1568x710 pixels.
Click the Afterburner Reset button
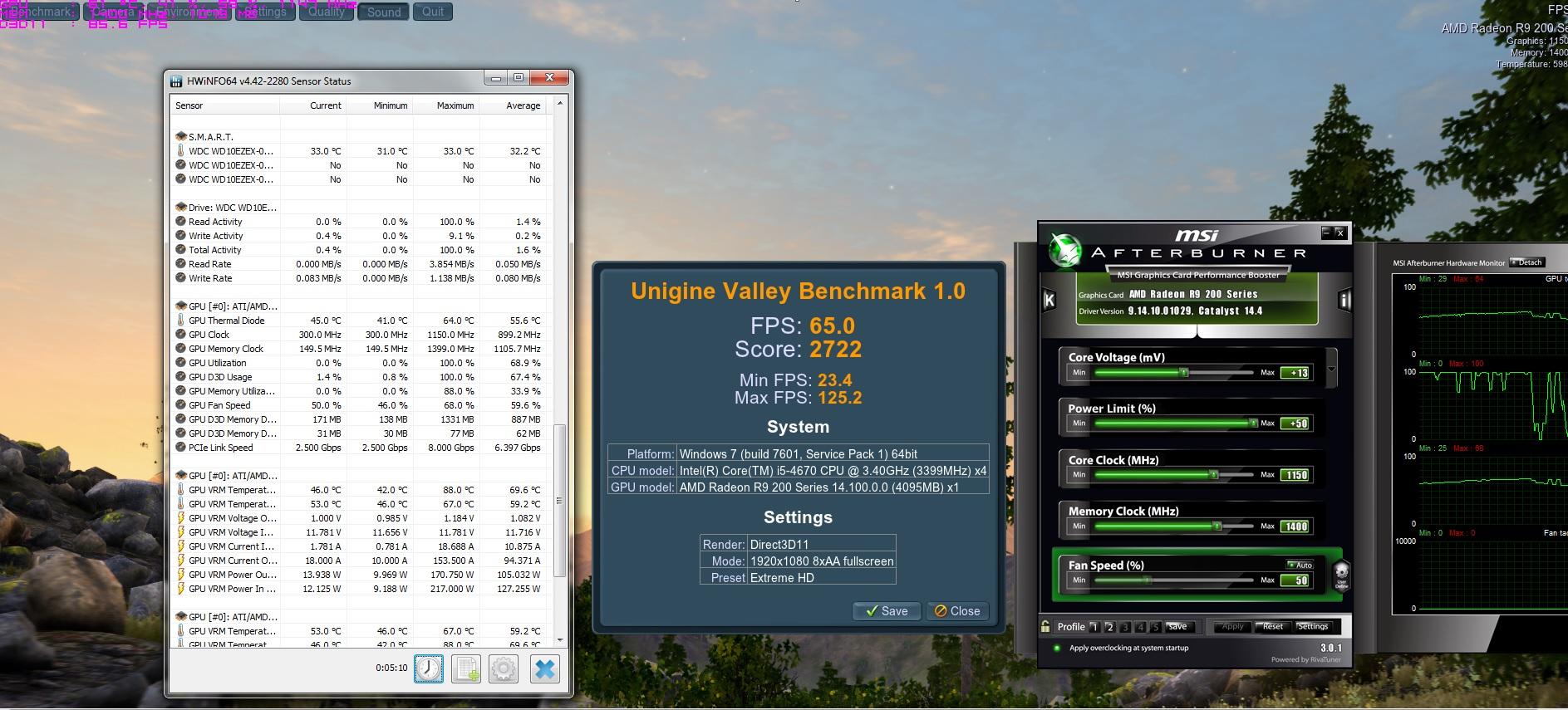1272,627
